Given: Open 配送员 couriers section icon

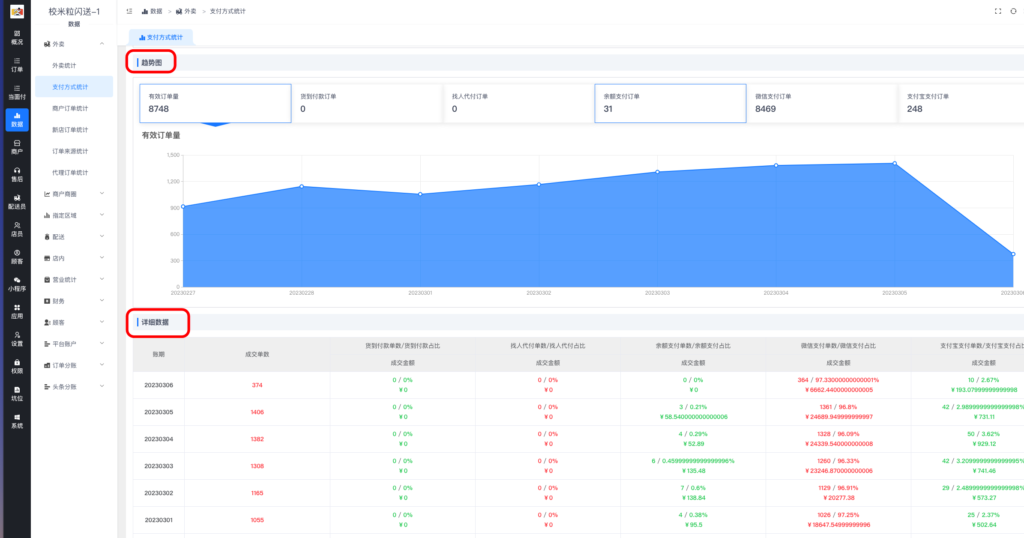Looking at the screenshot, I should pyautogui.click(x=16, y=201).
